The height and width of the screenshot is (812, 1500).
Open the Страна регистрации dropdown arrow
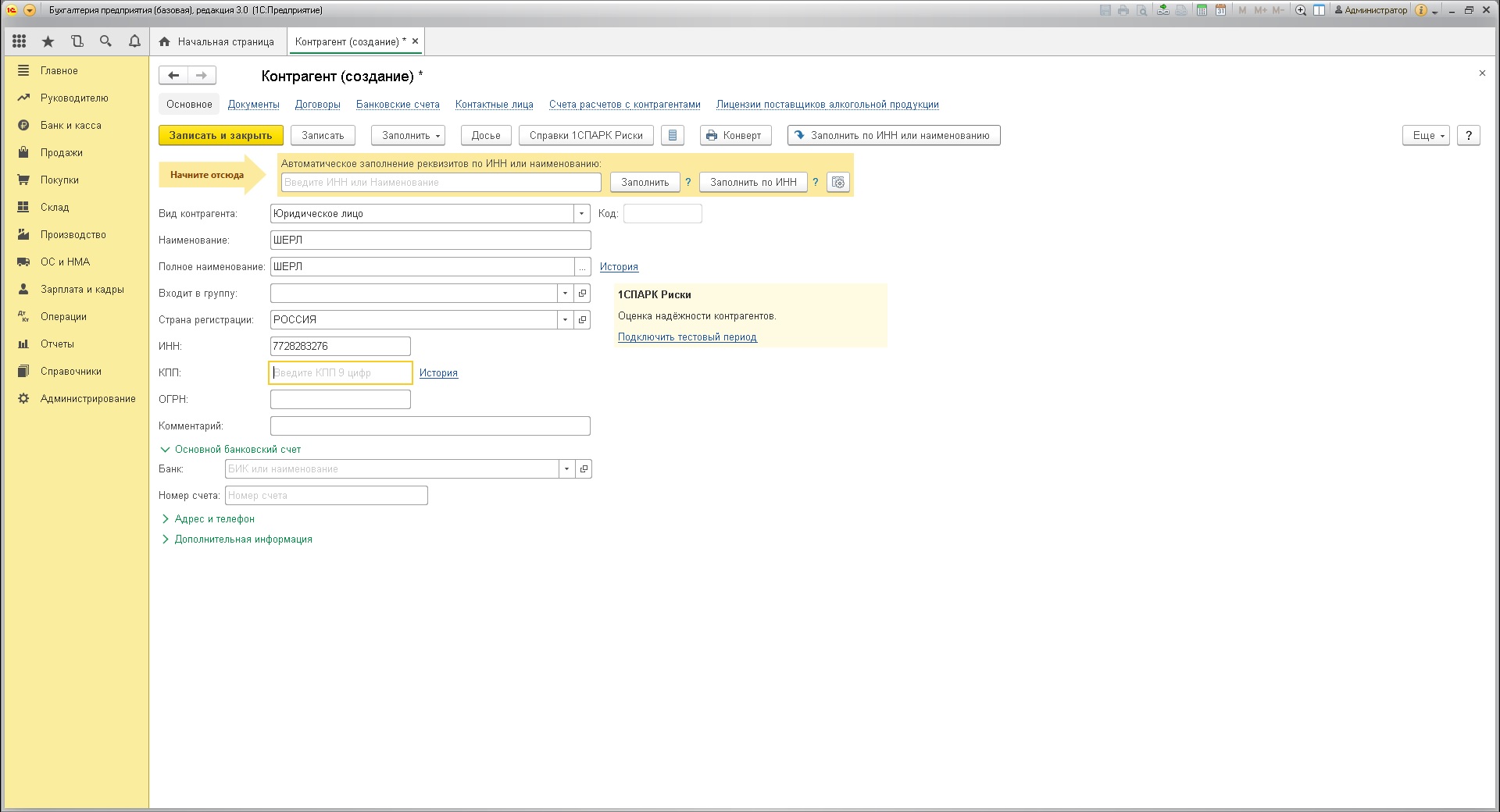tap(565, 320)
